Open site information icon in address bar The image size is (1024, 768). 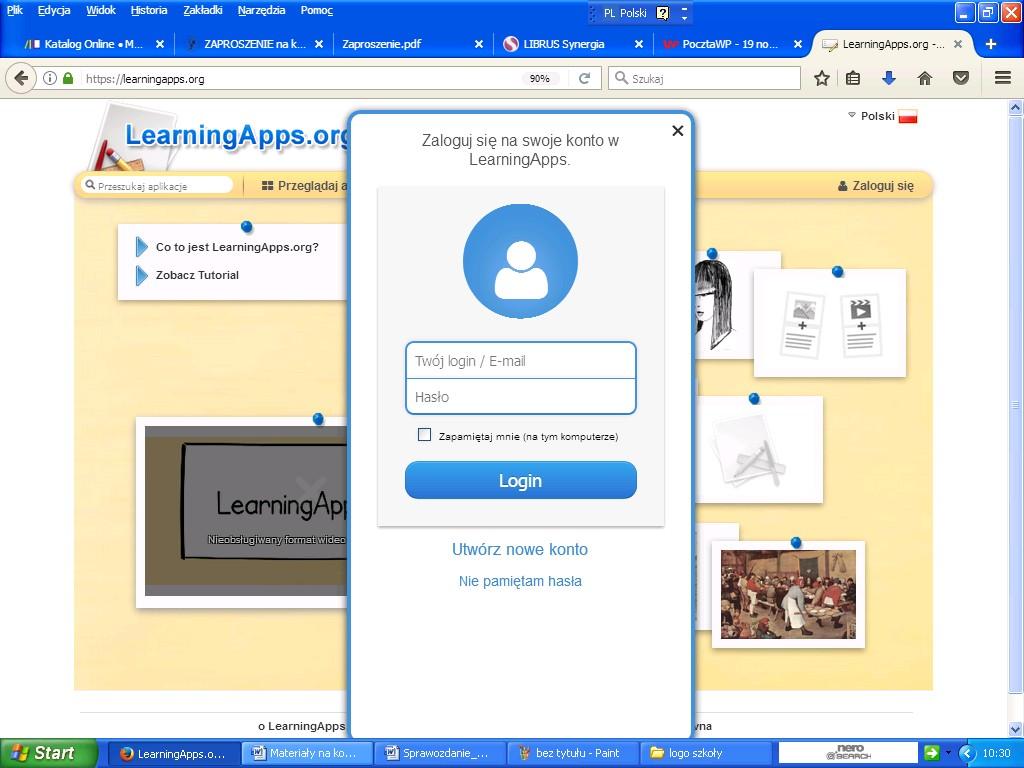pos(50,78)
